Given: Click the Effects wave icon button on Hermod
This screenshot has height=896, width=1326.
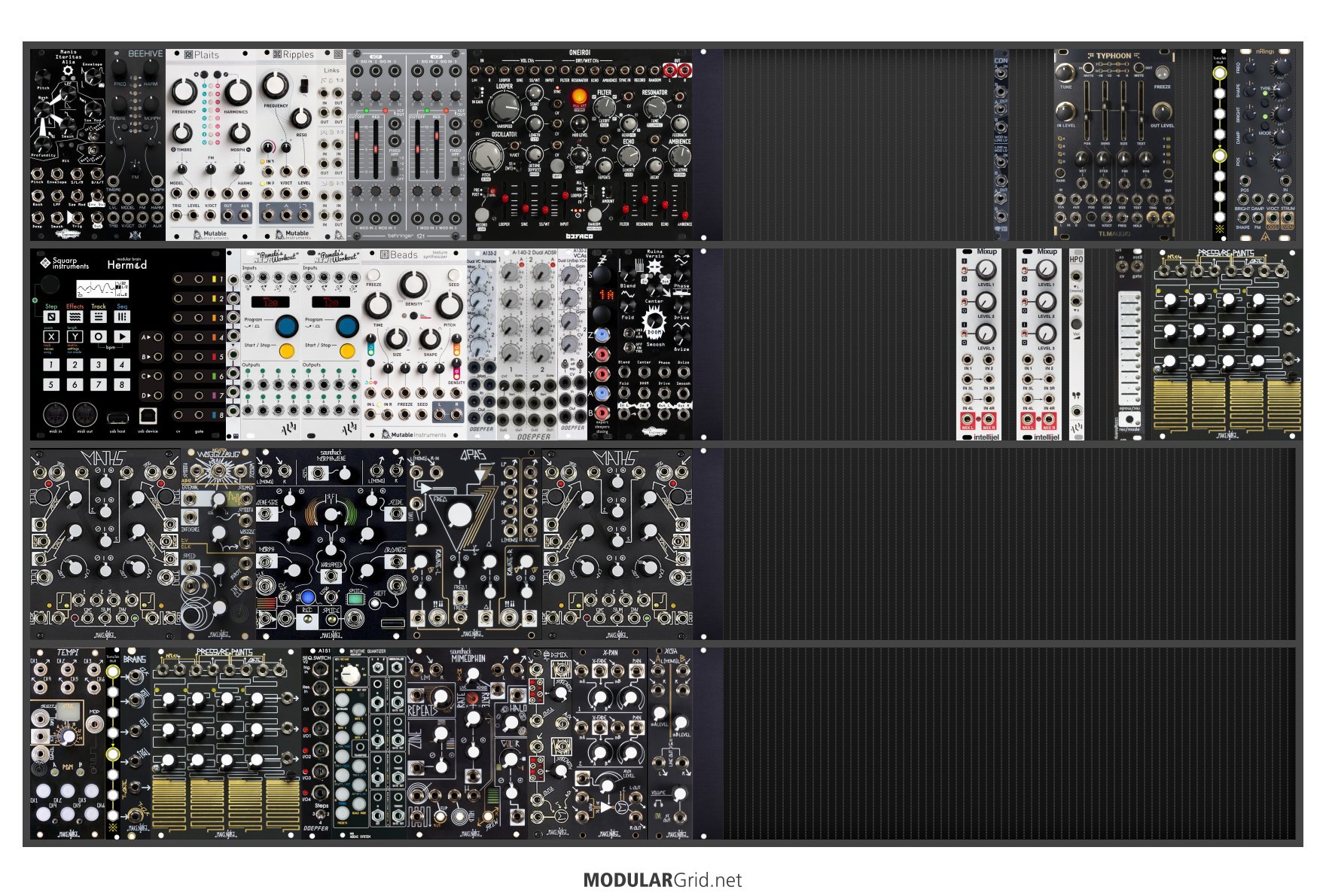Looking at the screenshot, I should [x=75, y=317].
